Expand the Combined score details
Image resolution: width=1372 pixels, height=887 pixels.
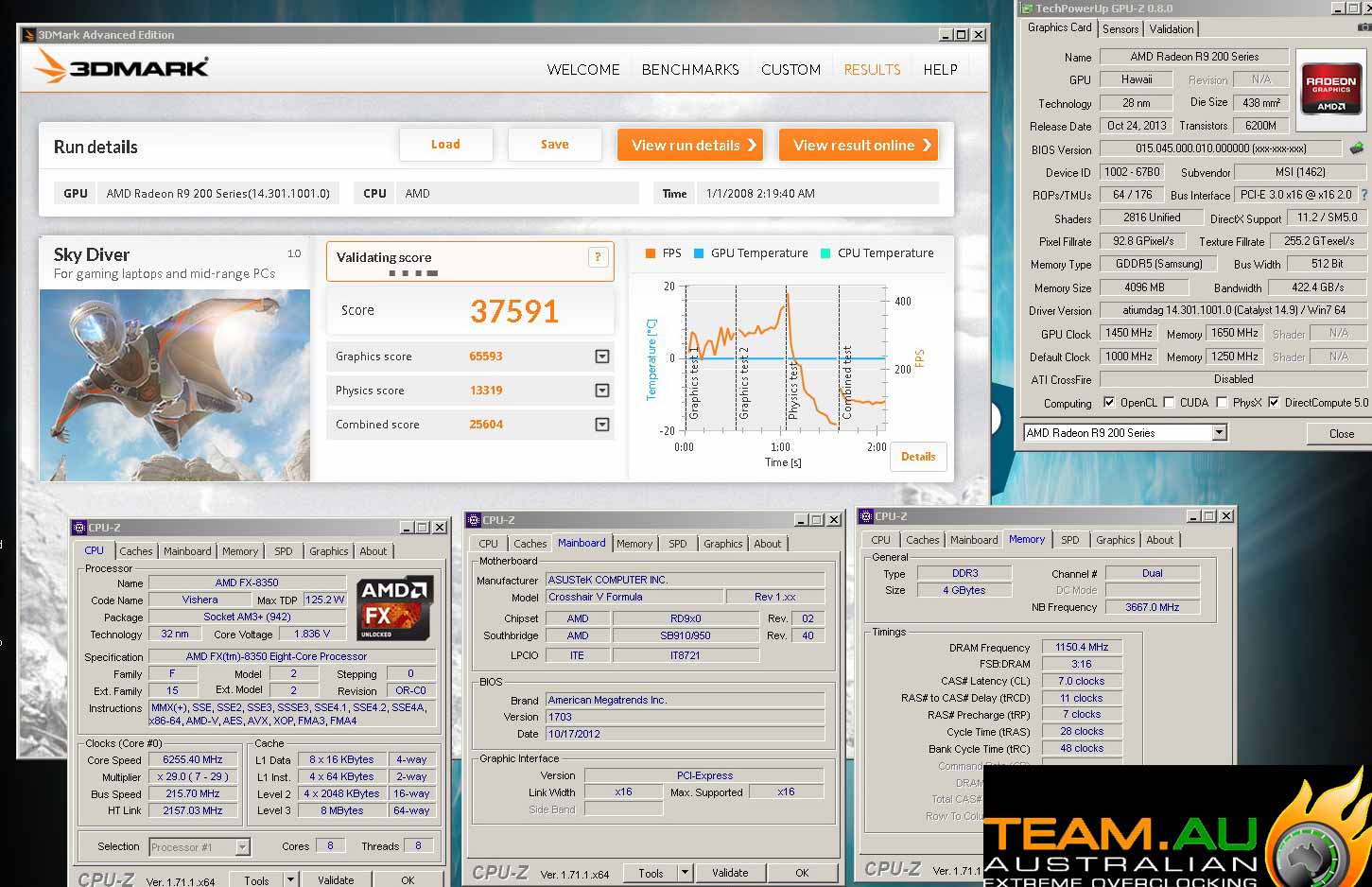click(602, 425)
